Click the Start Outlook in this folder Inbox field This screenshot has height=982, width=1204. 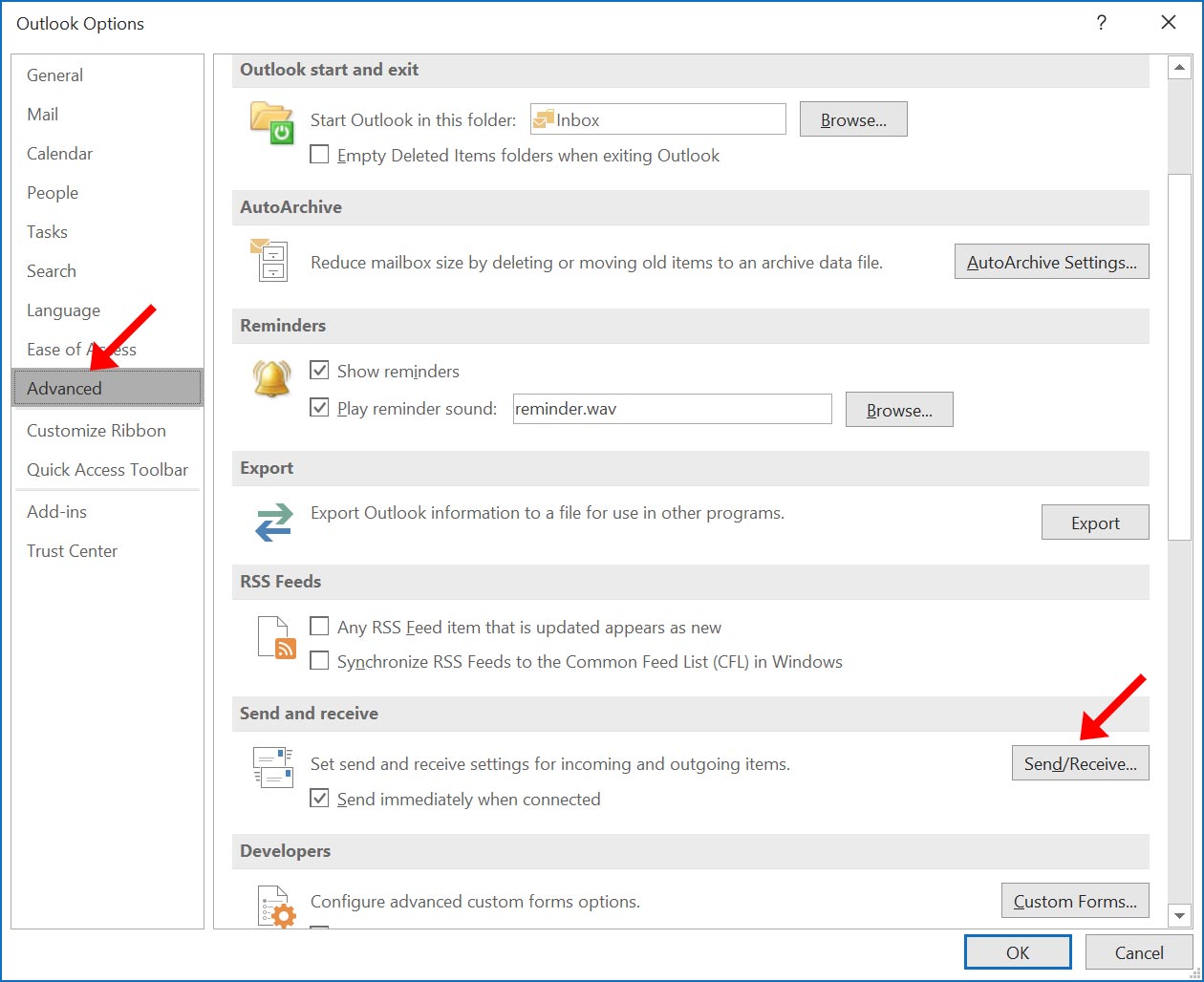coord(657,119)
